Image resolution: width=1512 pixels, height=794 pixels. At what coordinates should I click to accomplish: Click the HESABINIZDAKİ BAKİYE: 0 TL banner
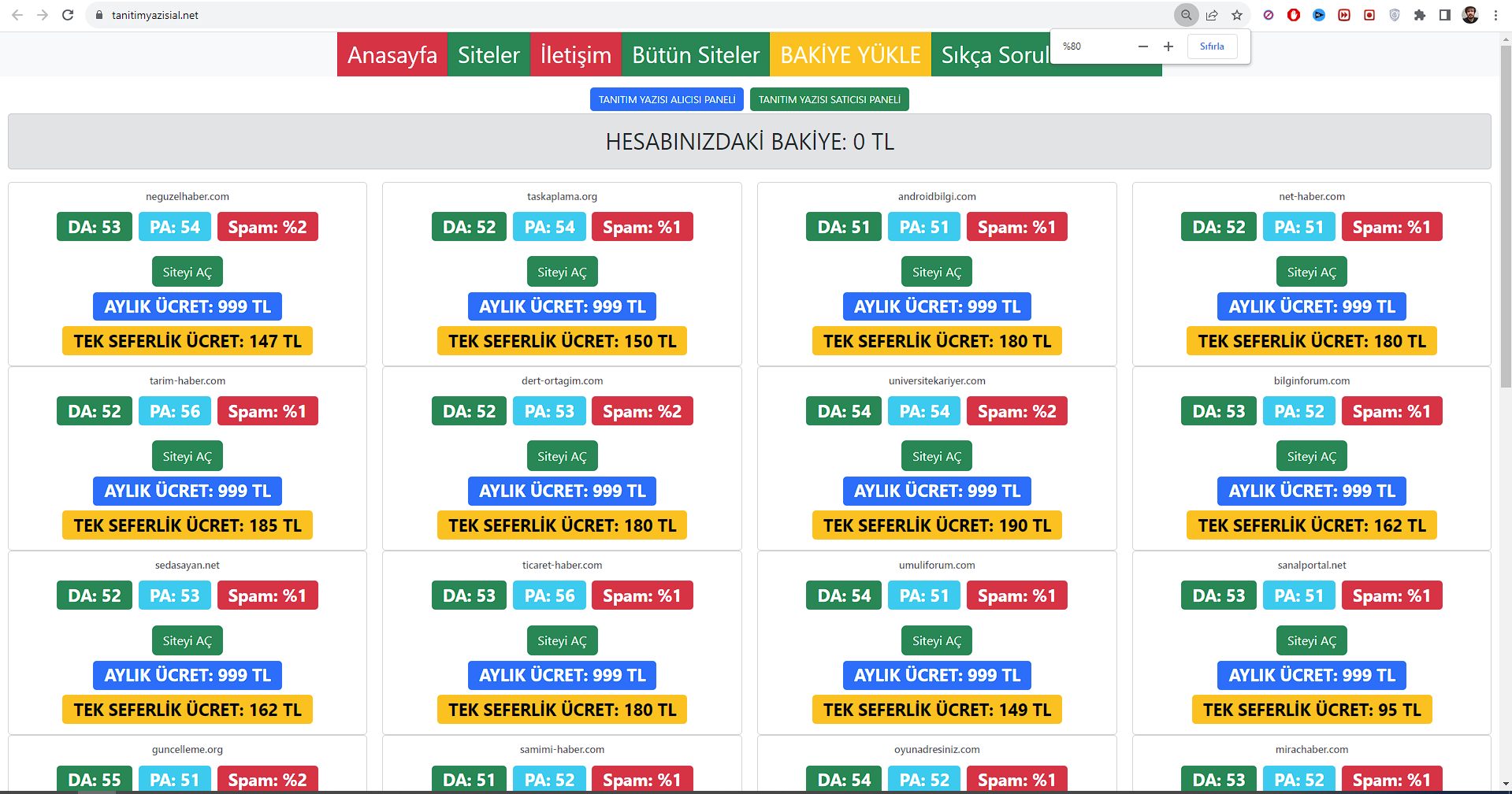pos(749,142)
